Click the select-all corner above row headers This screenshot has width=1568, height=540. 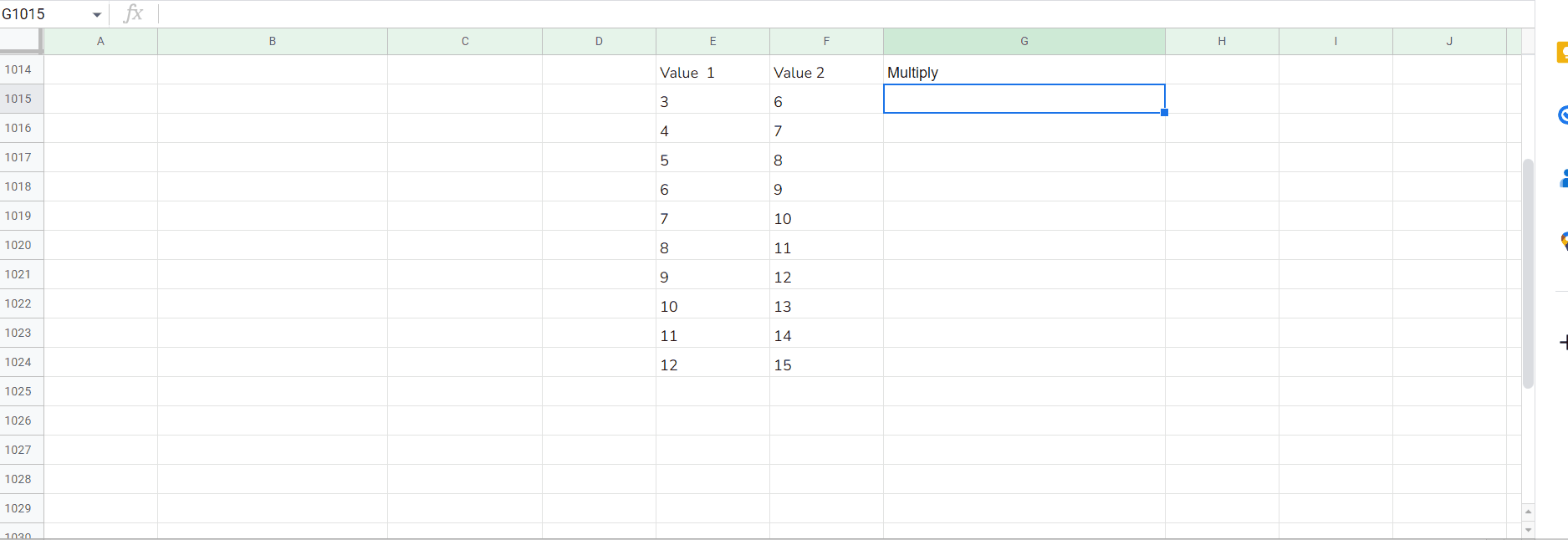tap(21, 39)
